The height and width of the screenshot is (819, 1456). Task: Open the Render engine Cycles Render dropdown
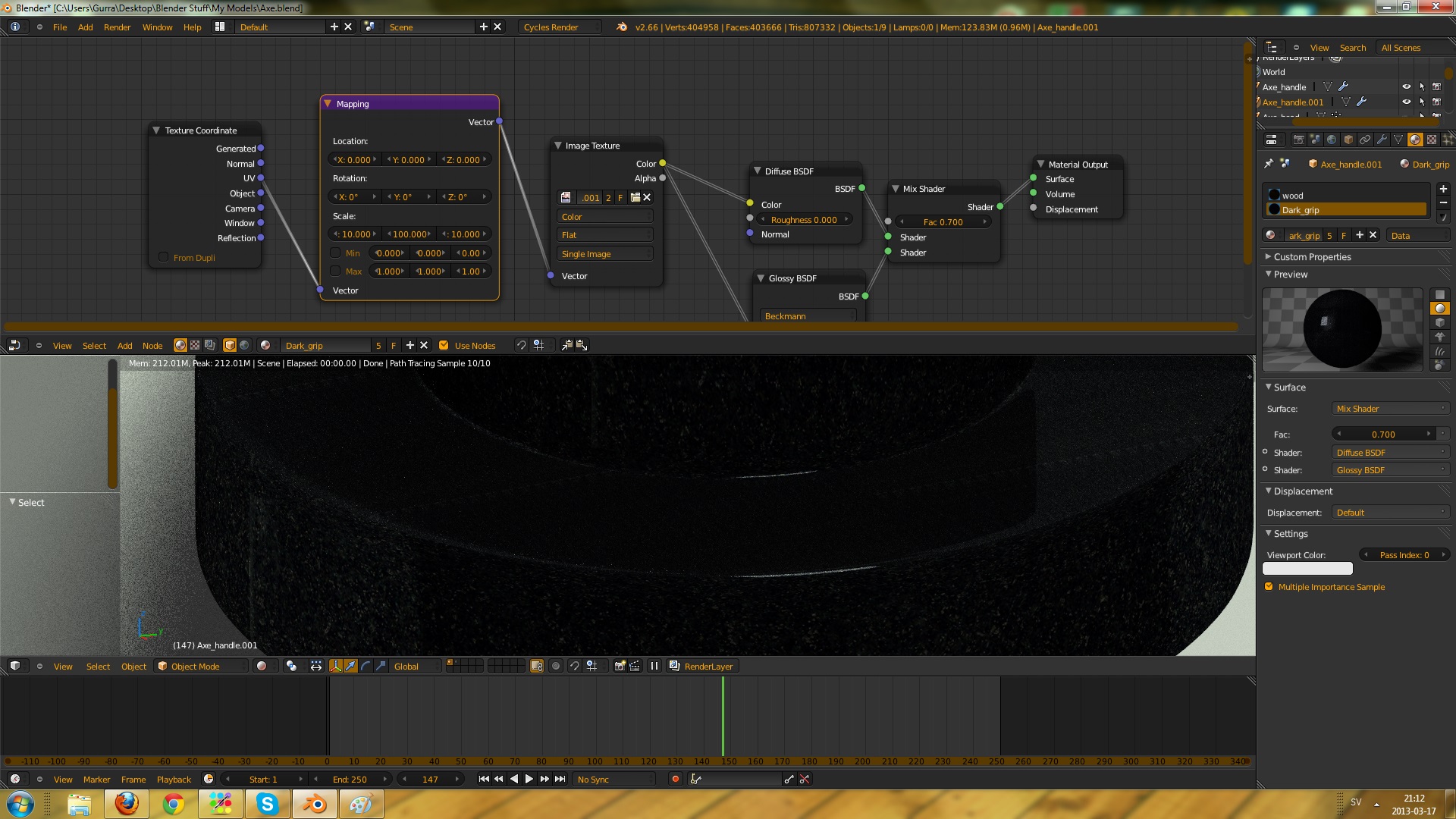(x=560, y=27)
